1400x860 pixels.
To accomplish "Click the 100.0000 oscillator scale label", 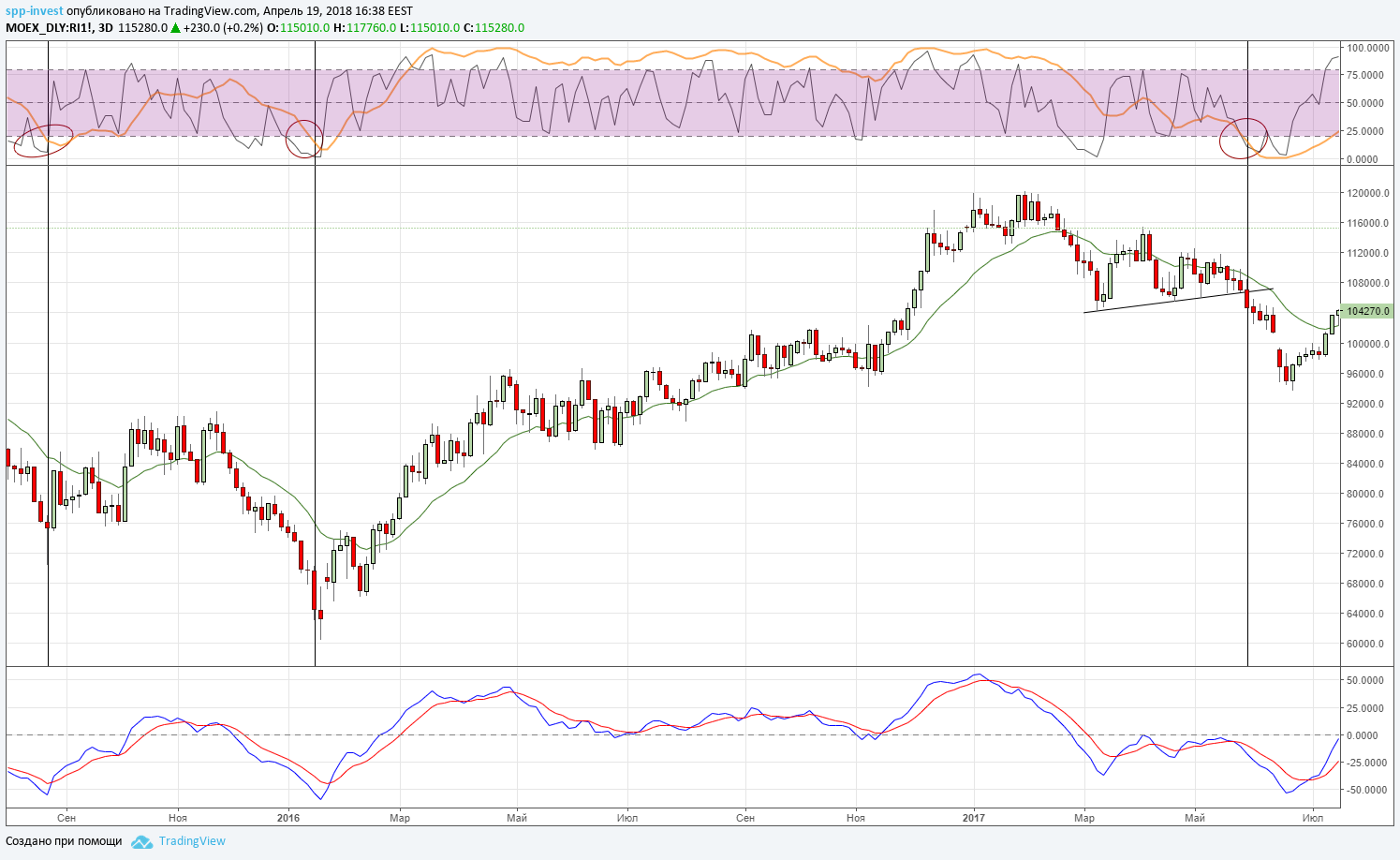I will click(x=1367, y=47).
